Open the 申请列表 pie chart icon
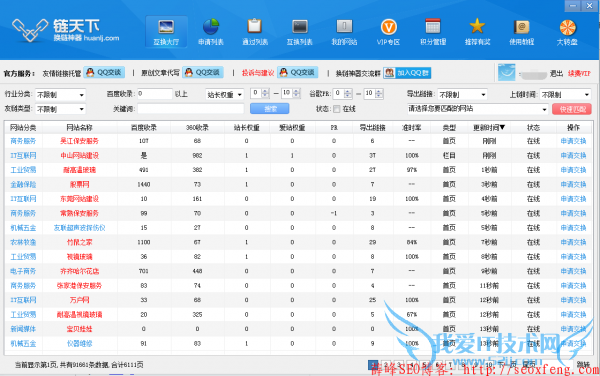The width and height of the screenshot is (600, 376). tap(210, 28)
